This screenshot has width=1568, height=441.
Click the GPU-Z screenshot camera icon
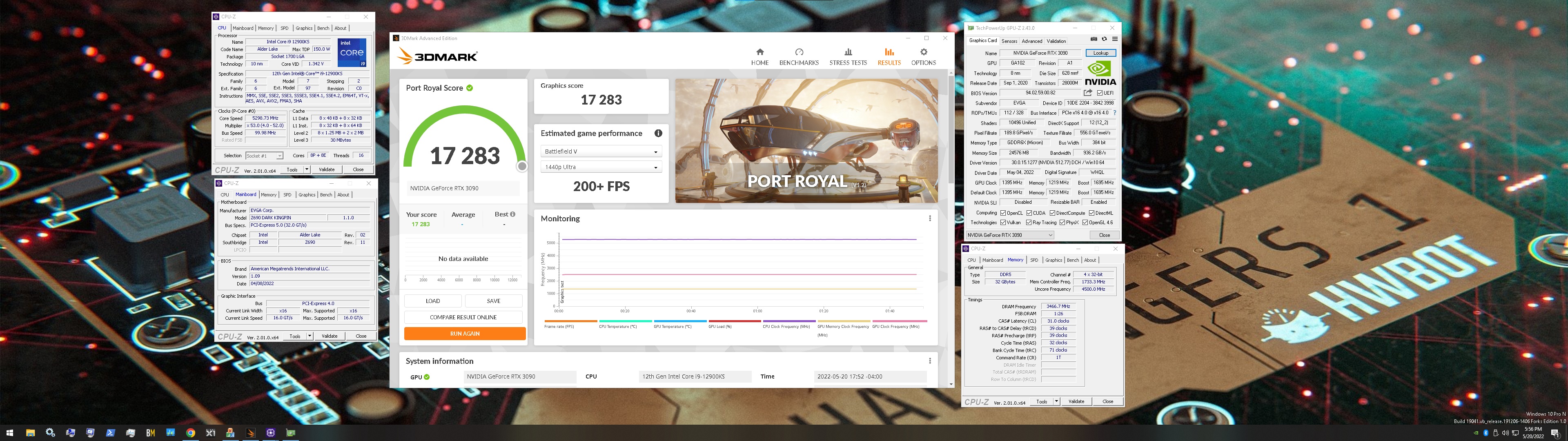tap(1094, 39)
